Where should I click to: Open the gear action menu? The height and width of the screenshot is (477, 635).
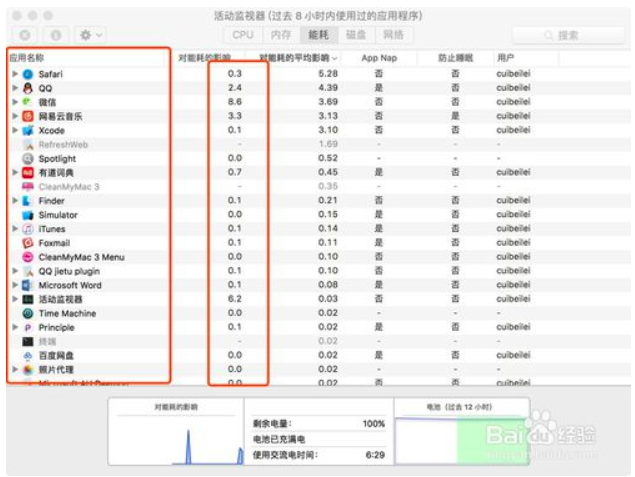[x=91, y=35]
